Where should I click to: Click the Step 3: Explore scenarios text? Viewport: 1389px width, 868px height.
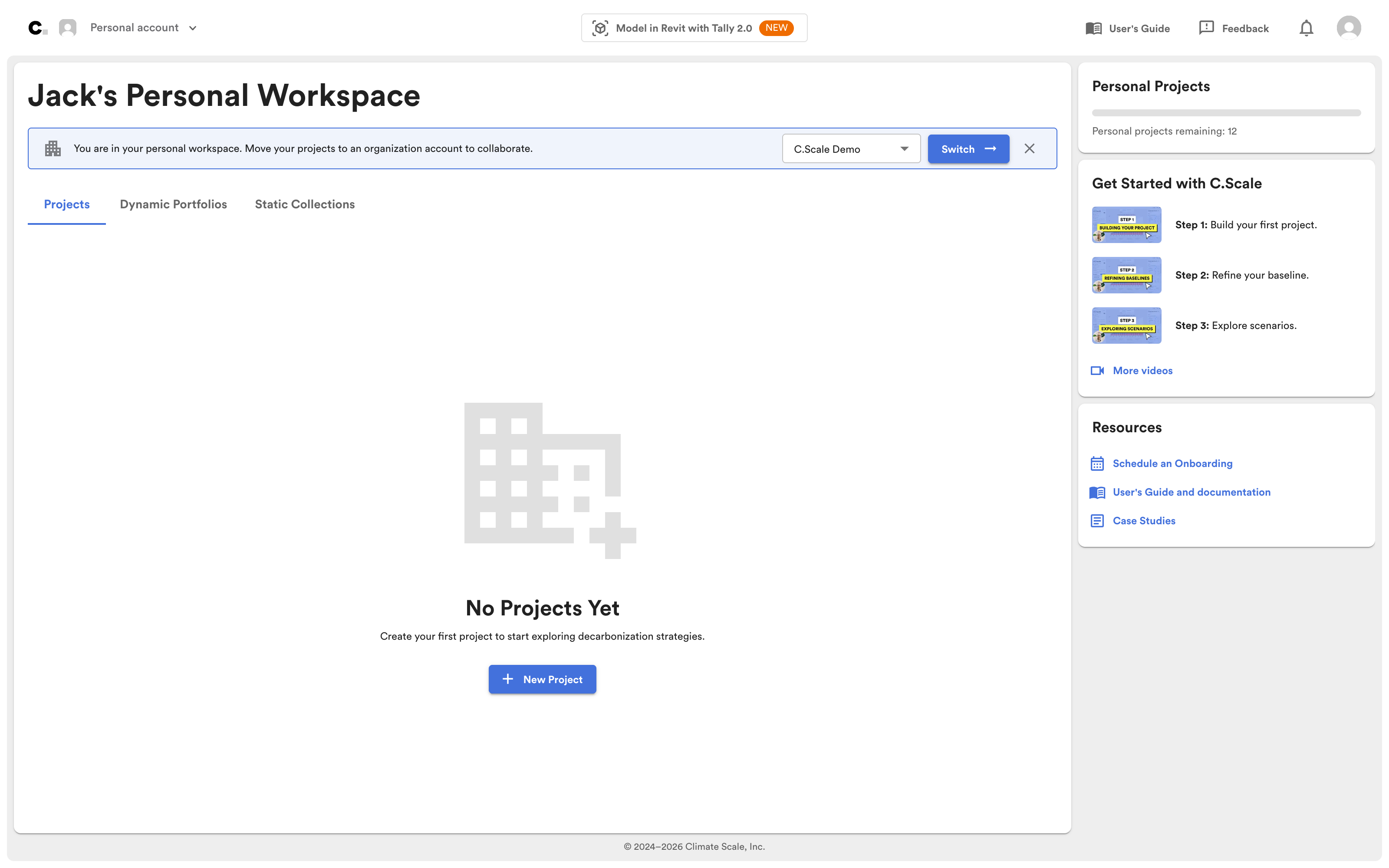point(1236,326)
